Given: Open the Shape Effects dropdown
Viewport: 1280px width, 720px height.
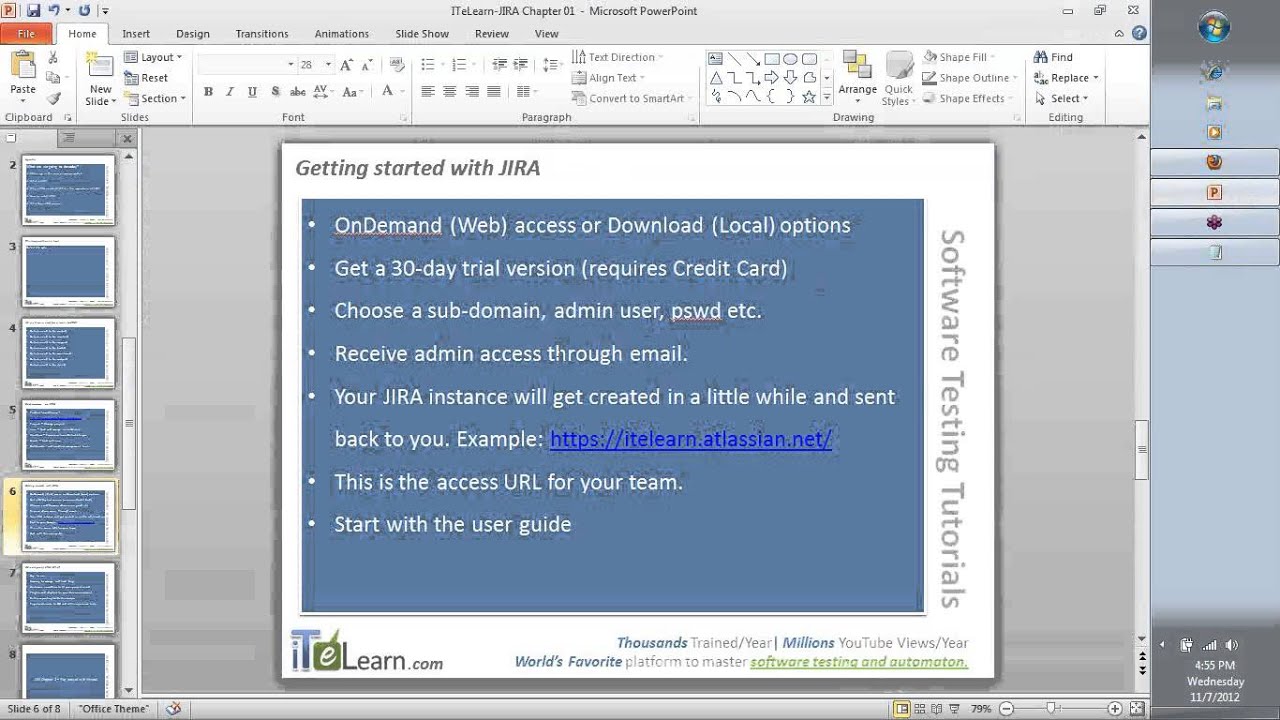Looking at the screenshot, I should [968, 98].
